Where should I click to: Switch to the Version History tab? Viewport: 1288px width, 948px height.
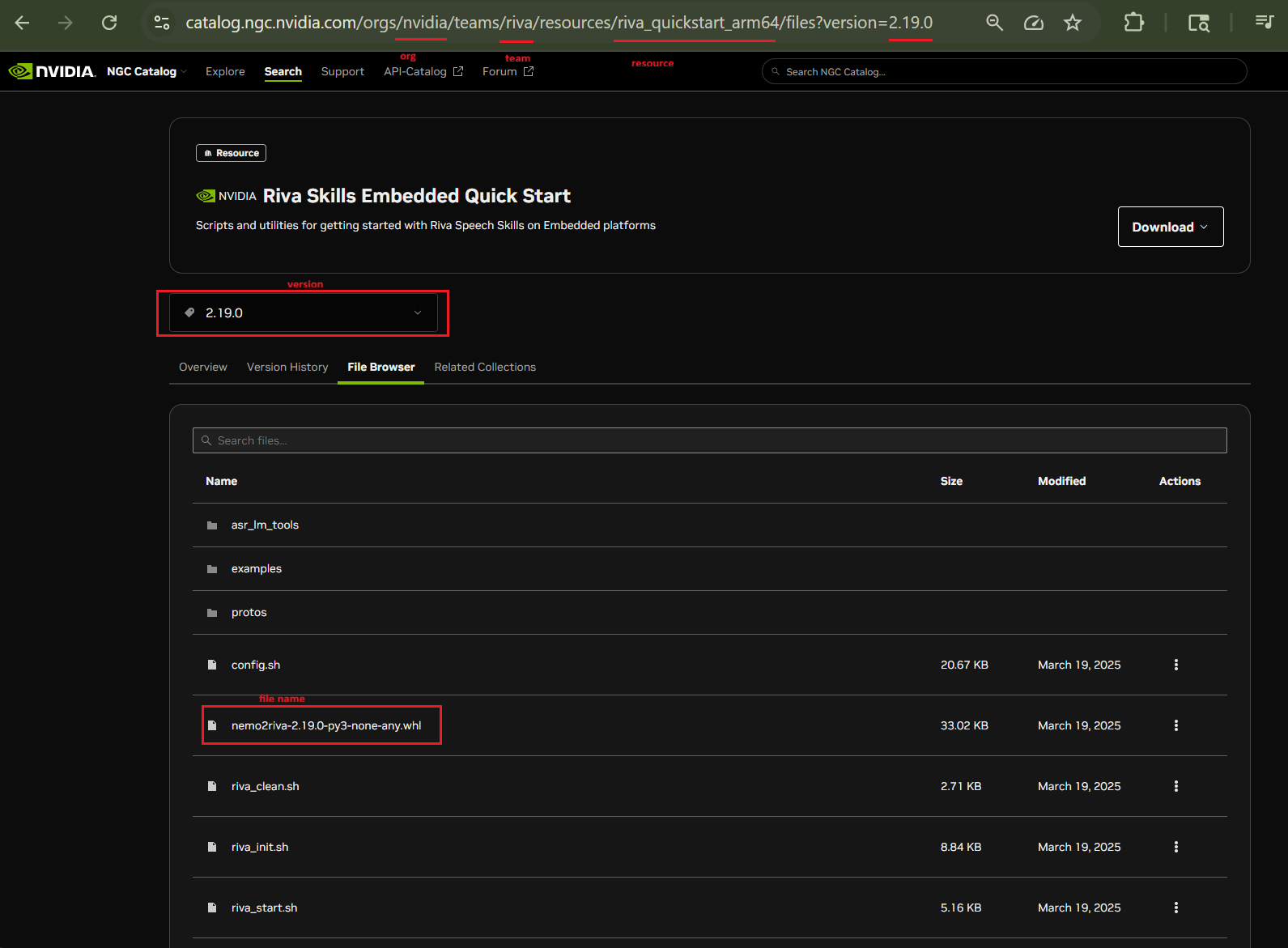pyautogui.click(x=287, y=367)
